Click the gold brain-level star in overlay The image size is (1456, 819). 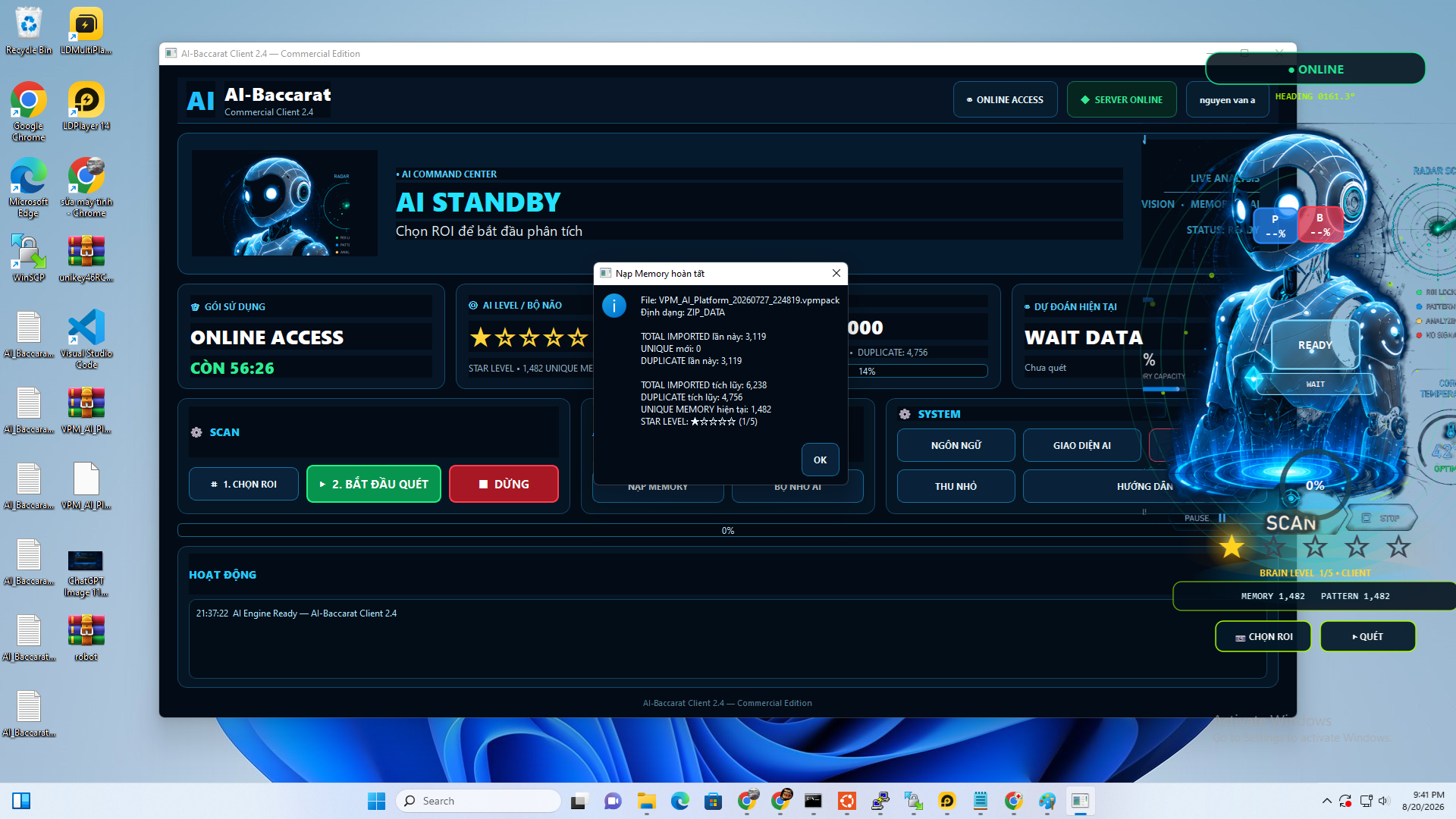click(x=1232, y=547)
